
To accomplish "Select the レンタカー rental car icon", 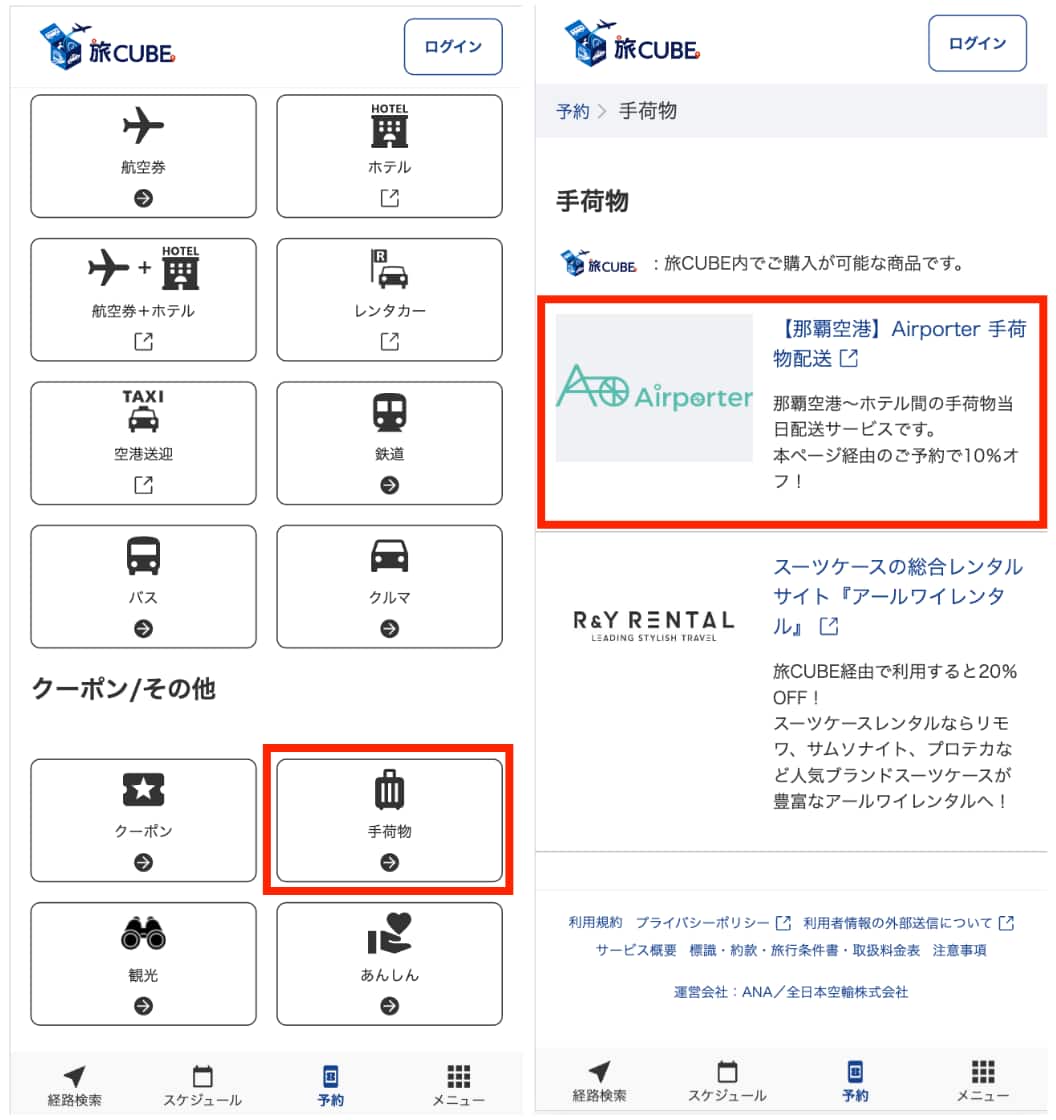I will click(389, 269).
